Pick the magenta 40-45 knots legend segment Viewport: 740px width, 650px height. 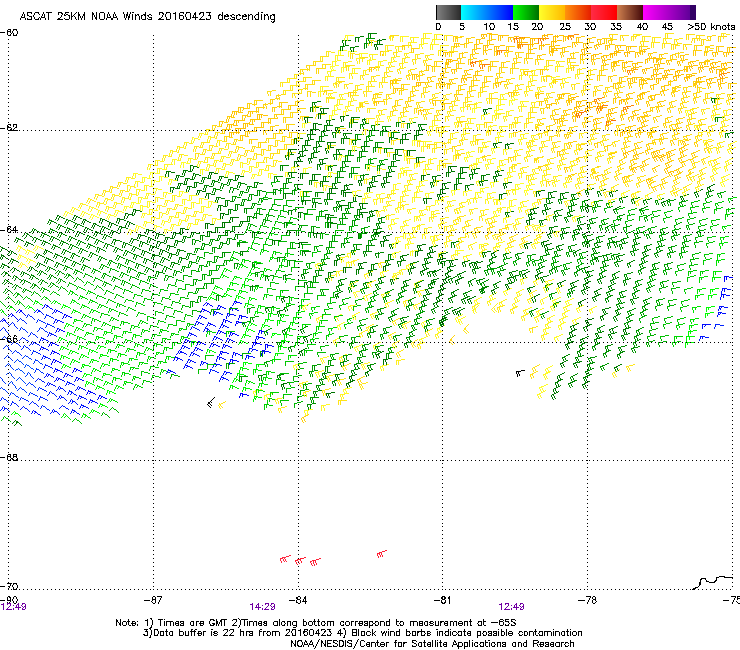pyautogui.click(x=656, y=12)
